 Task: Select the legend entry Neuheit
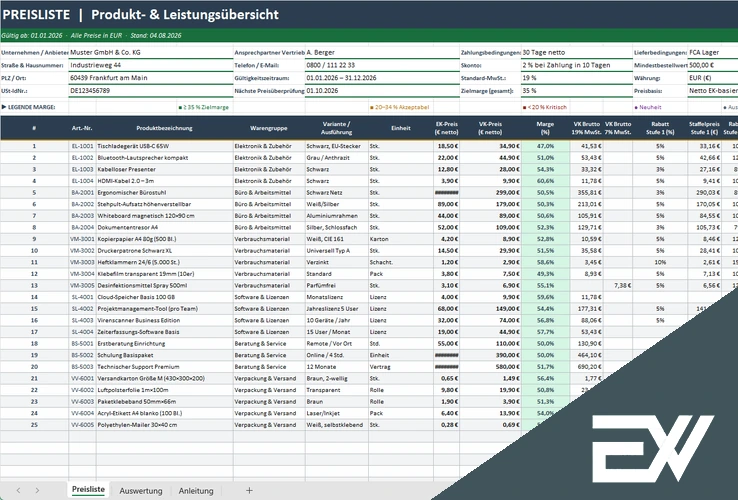(648, 107)
